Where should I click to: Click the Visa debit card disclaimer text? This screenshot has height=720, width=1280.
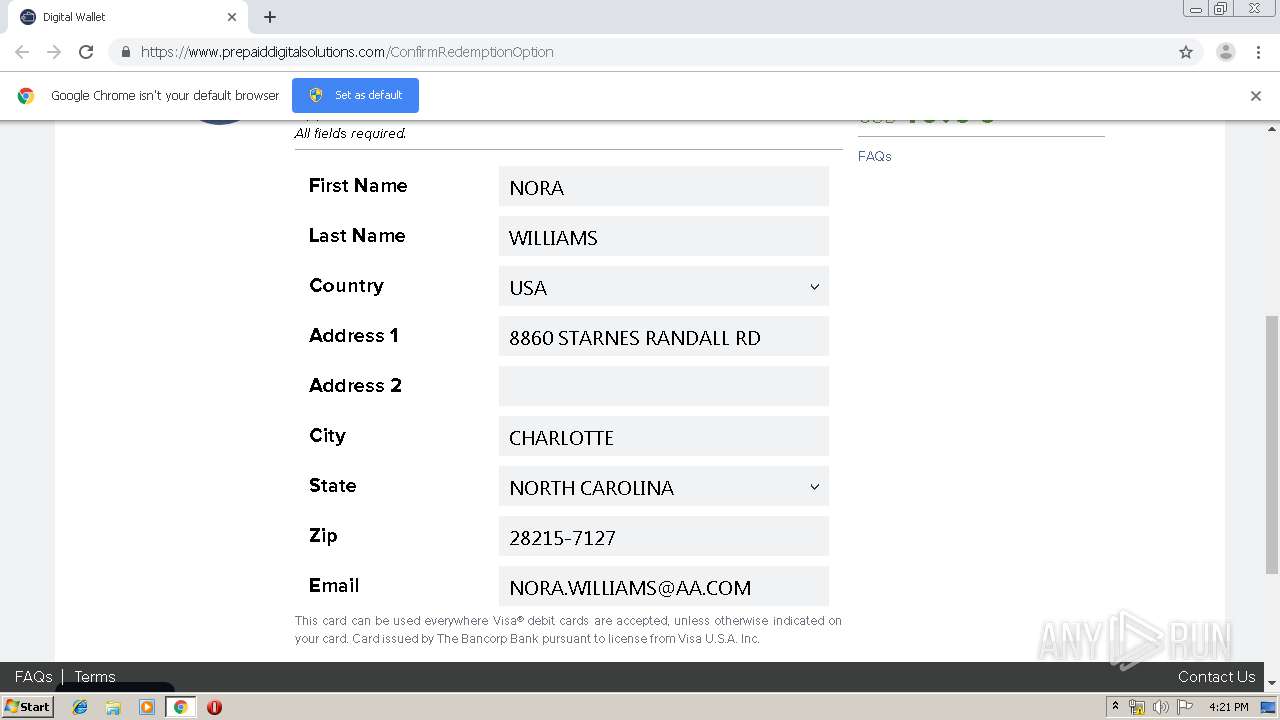click(x=568, y=630)
